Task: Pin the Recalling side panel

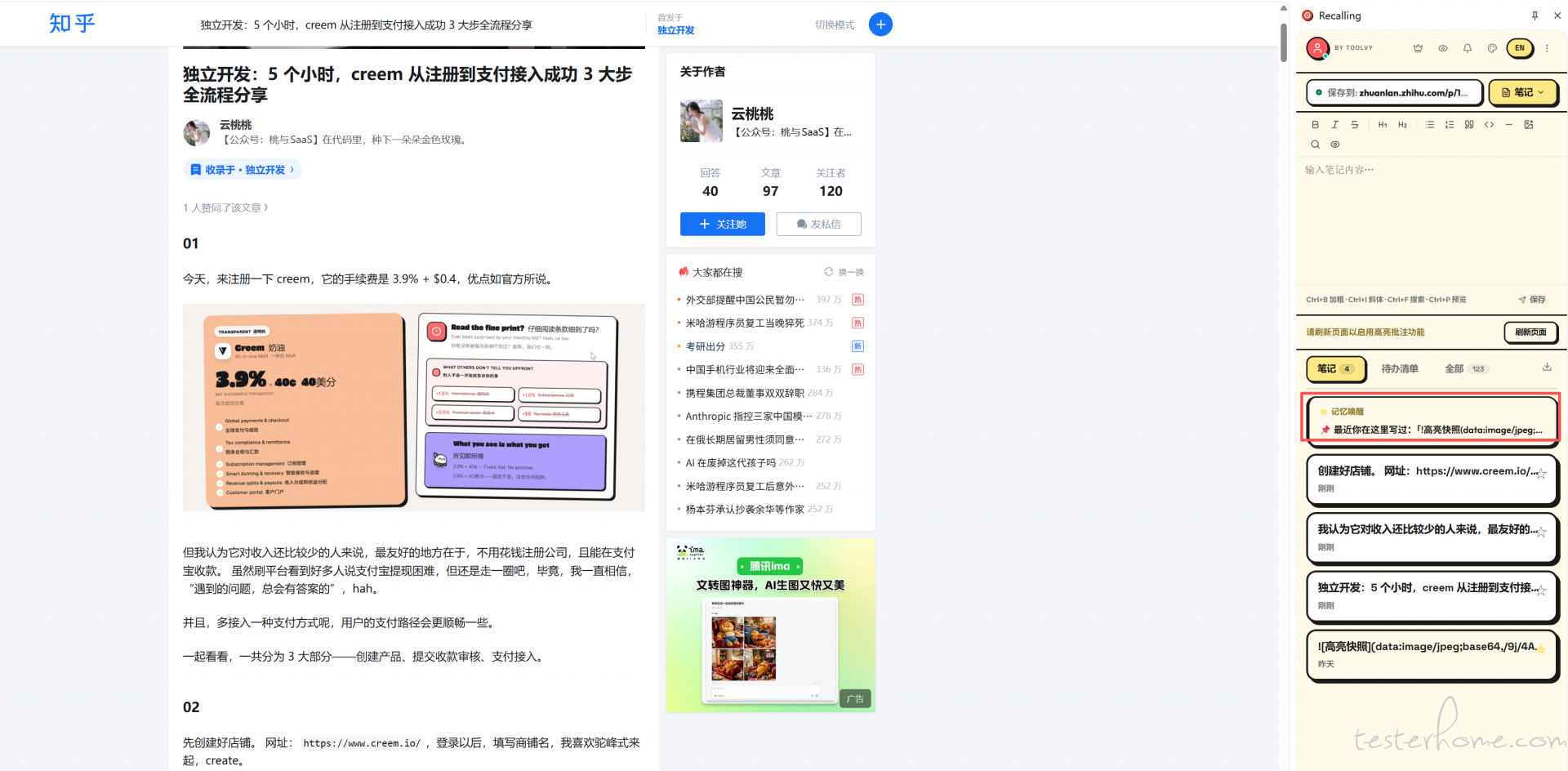Action: (1535, 16)
